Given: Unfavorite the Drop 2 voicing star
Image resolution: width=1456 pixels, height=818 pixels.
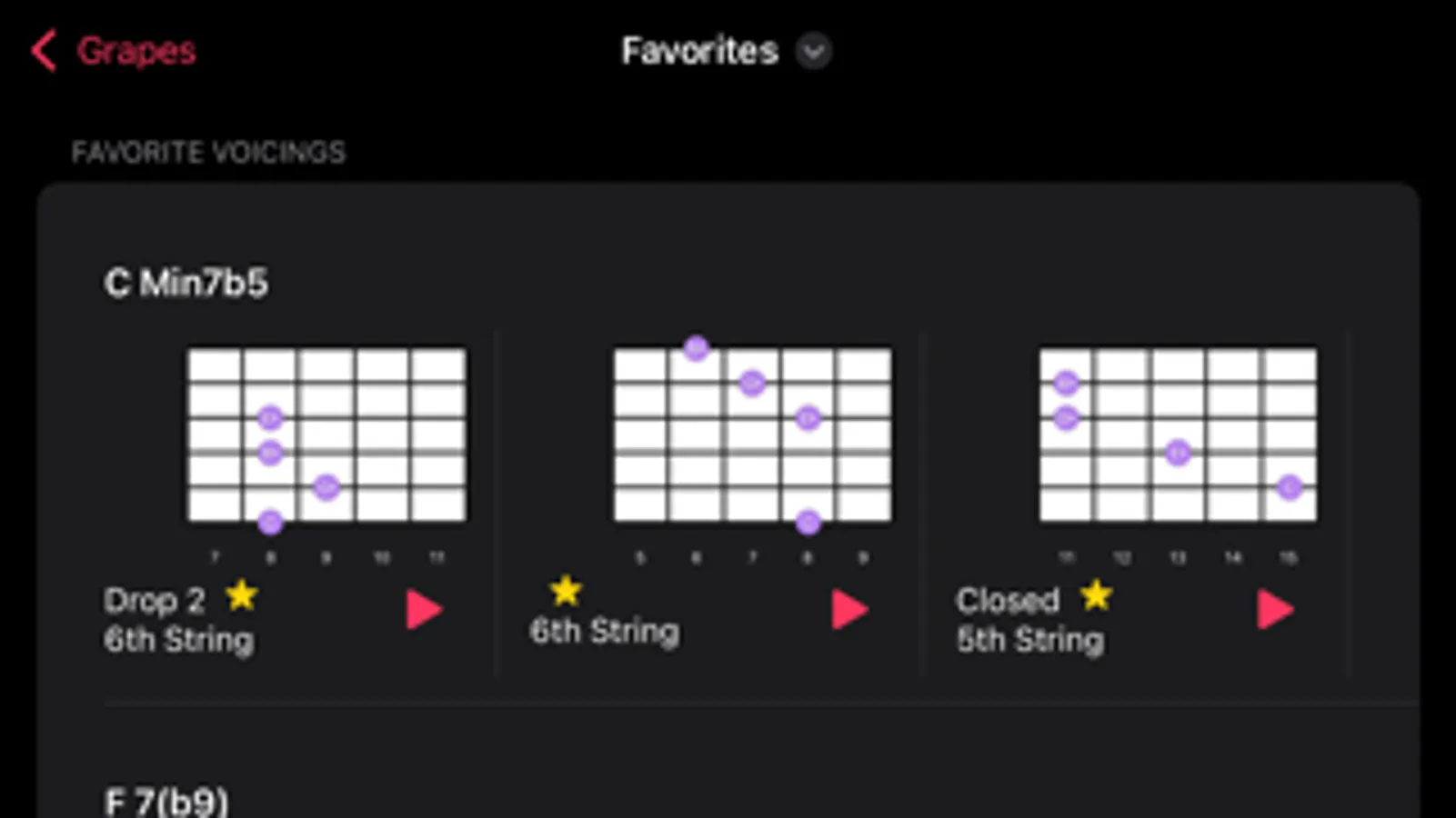Looking at the screenshot, I should click(242, 596).
